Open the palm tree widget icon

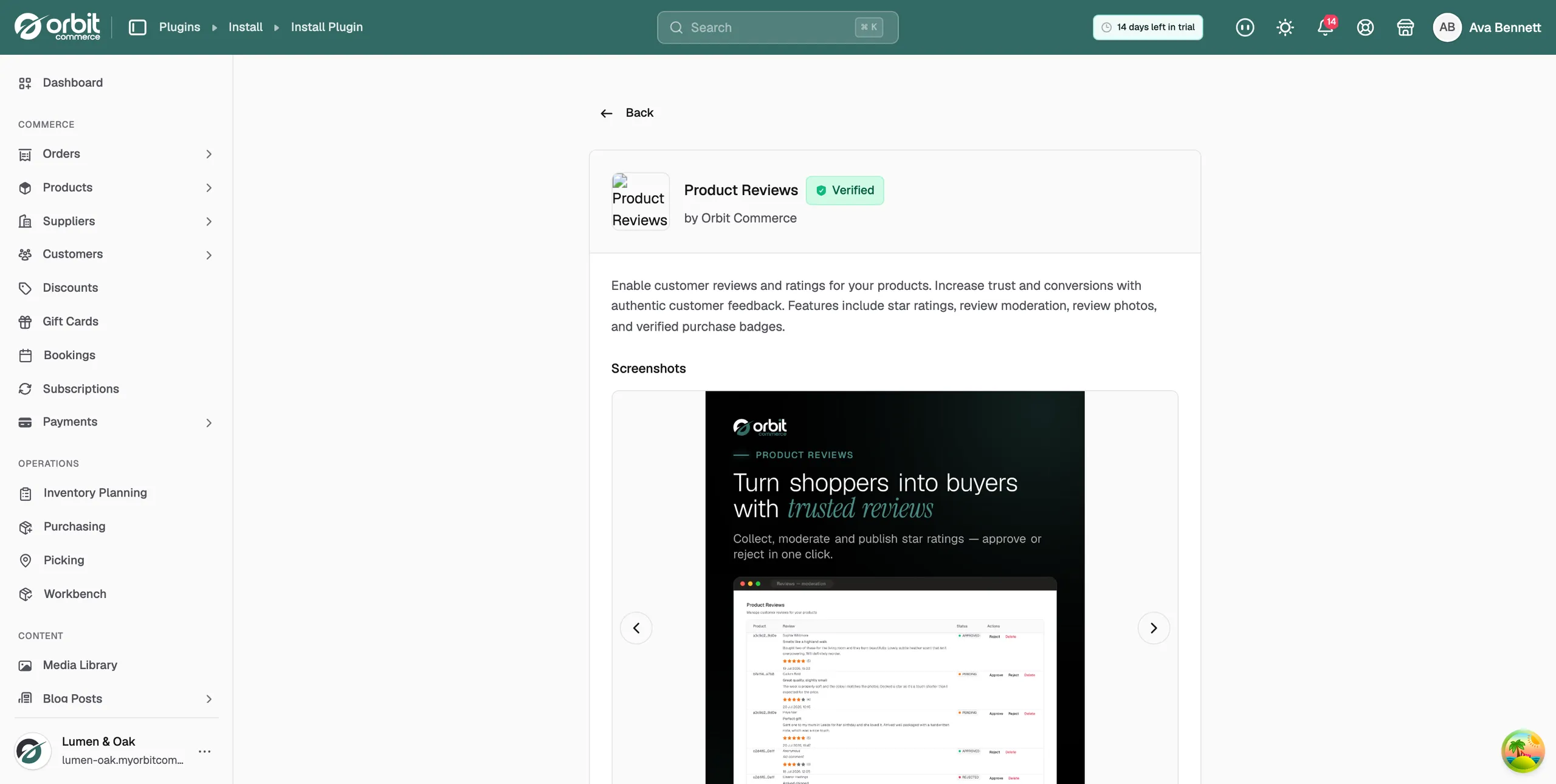coord(1523,751)
